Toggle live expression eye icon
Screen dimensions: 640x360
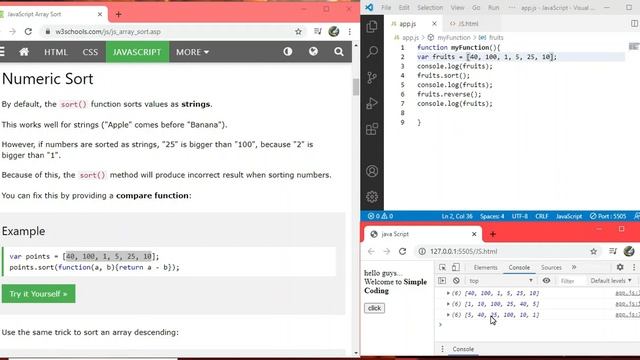546,280
